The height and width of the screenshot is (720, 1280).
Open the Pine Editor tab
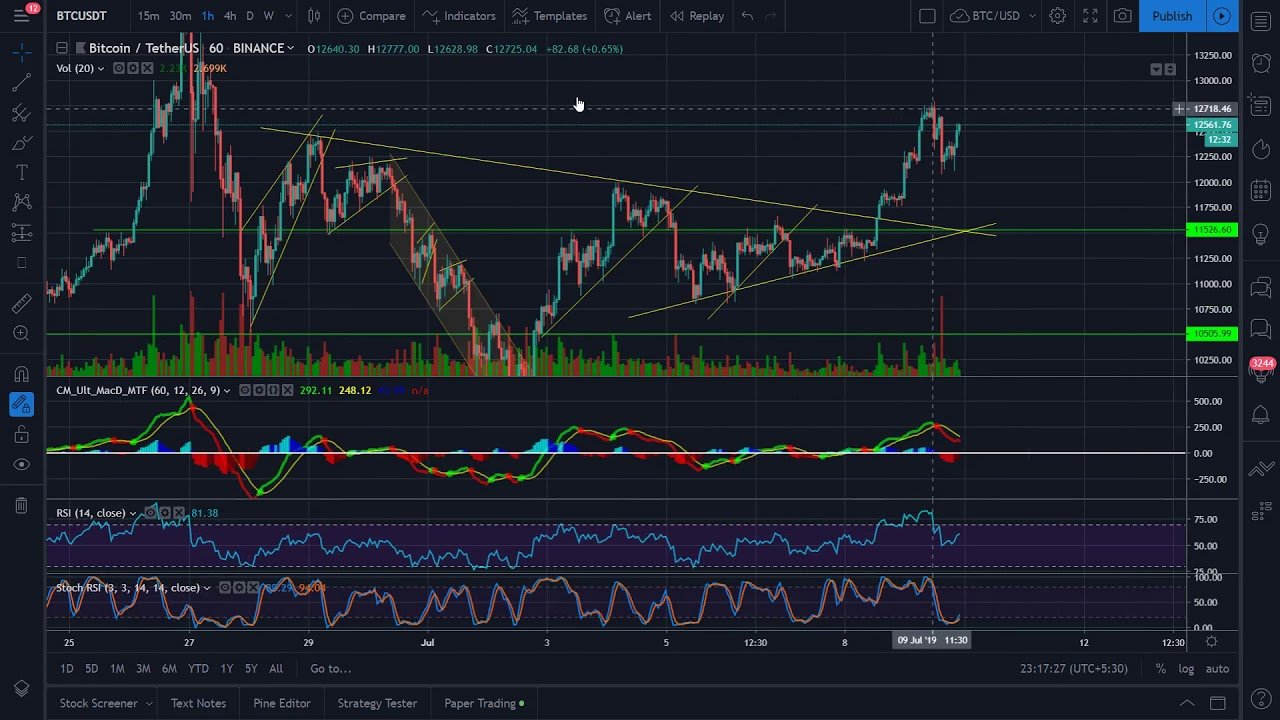(282, 703)
